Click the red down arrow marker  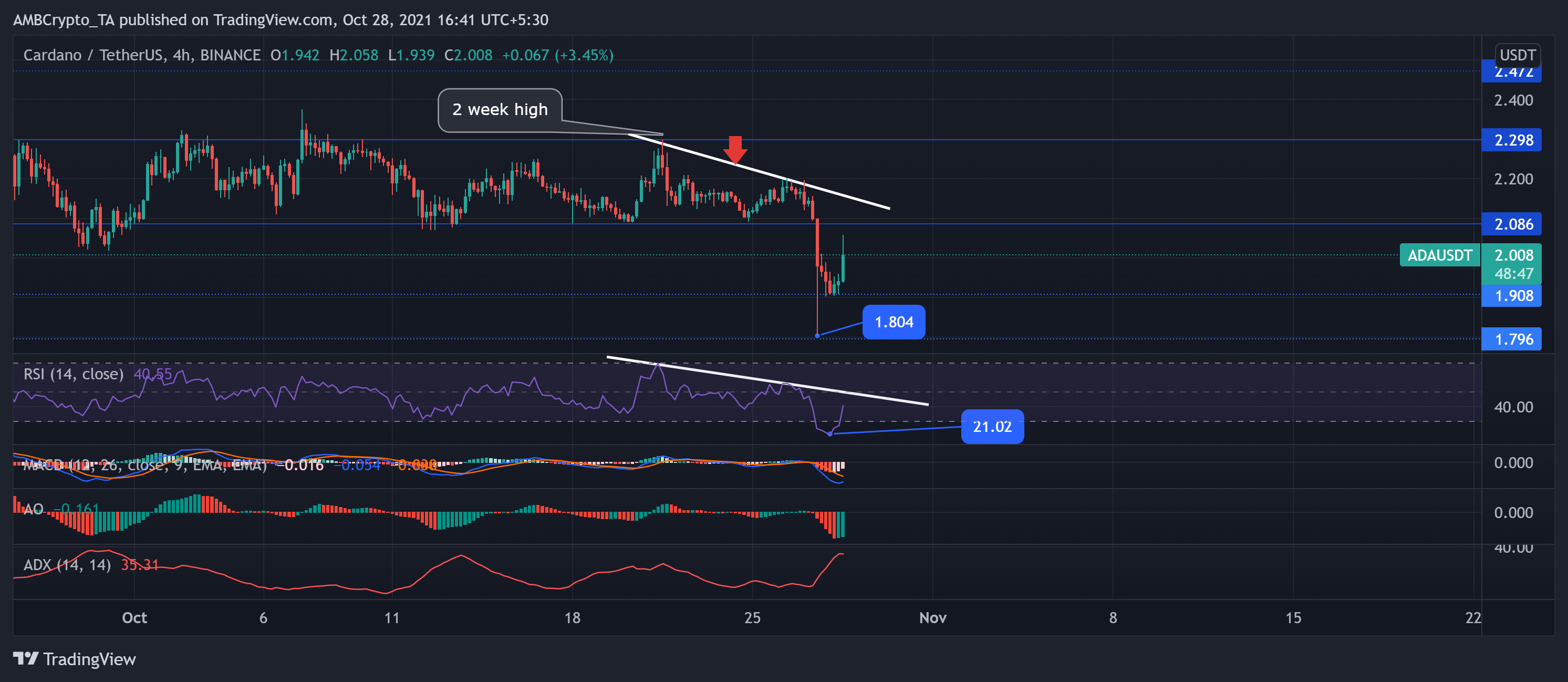click(x=735, y=150)
